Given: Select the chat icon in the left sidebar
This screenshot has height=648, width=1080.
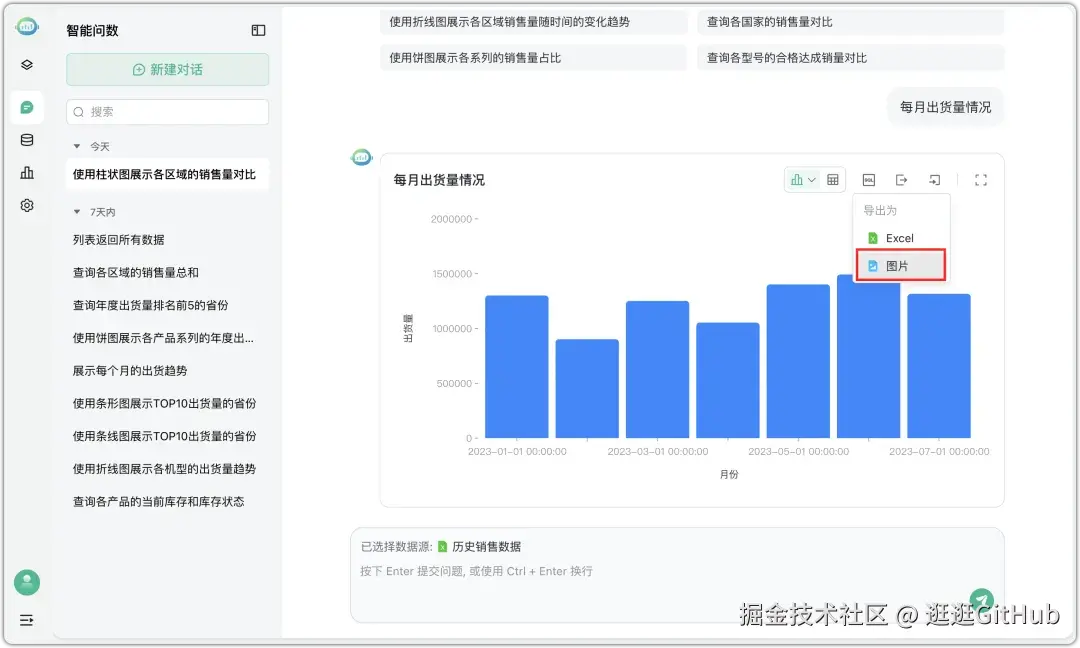Looking at the screenshot, I should (26, 106).
